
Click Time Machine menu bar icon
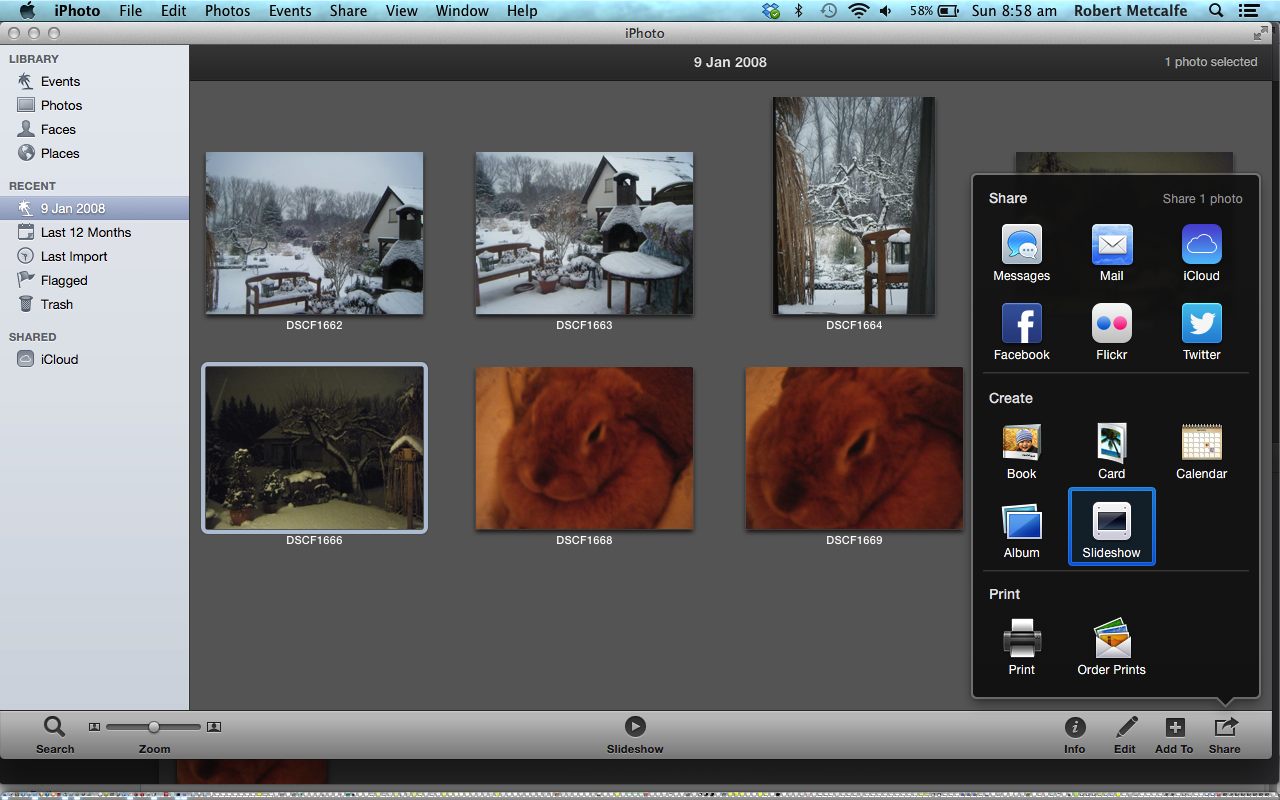(828, 11)
